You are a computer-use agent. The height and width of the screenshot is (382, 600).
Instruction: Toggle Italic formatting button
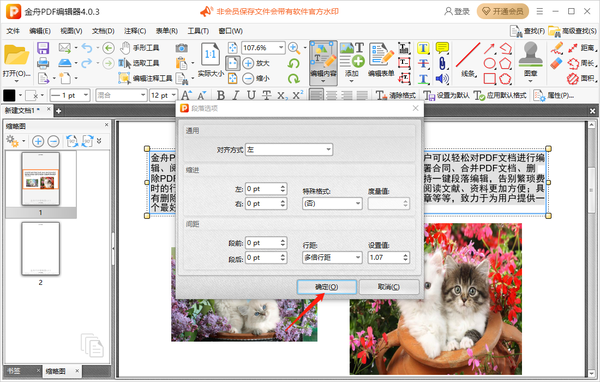tap(236, 95)
